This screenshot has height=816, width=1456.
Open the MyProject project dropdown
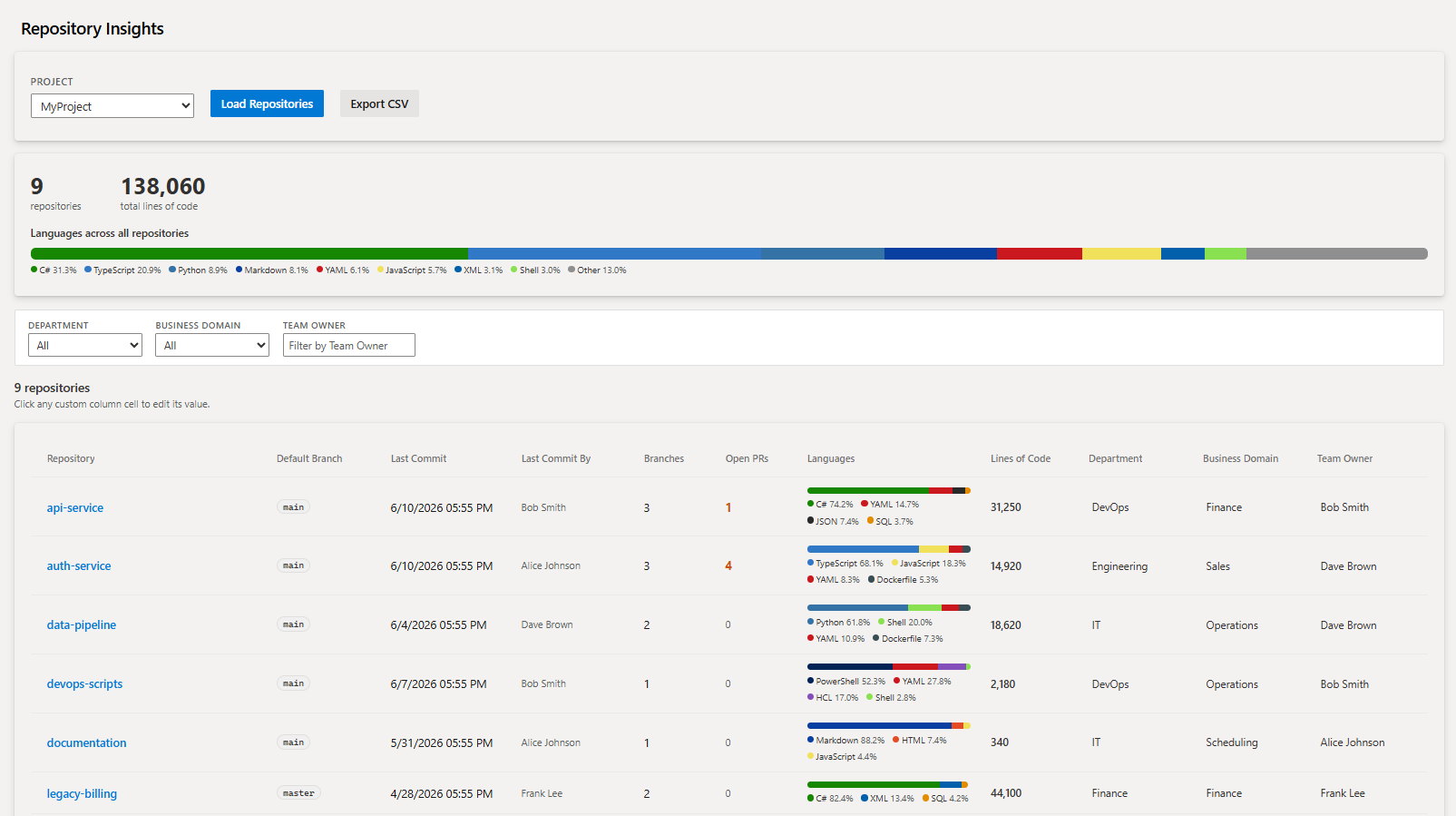point(112,106)
